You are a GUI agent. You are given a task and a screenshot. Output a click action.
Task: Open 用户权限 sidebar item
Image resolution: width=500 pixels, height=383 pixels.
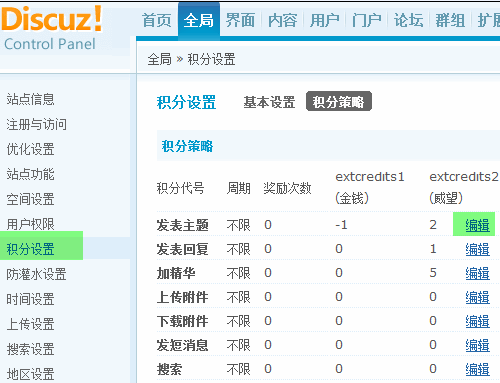tap(31, 224)
